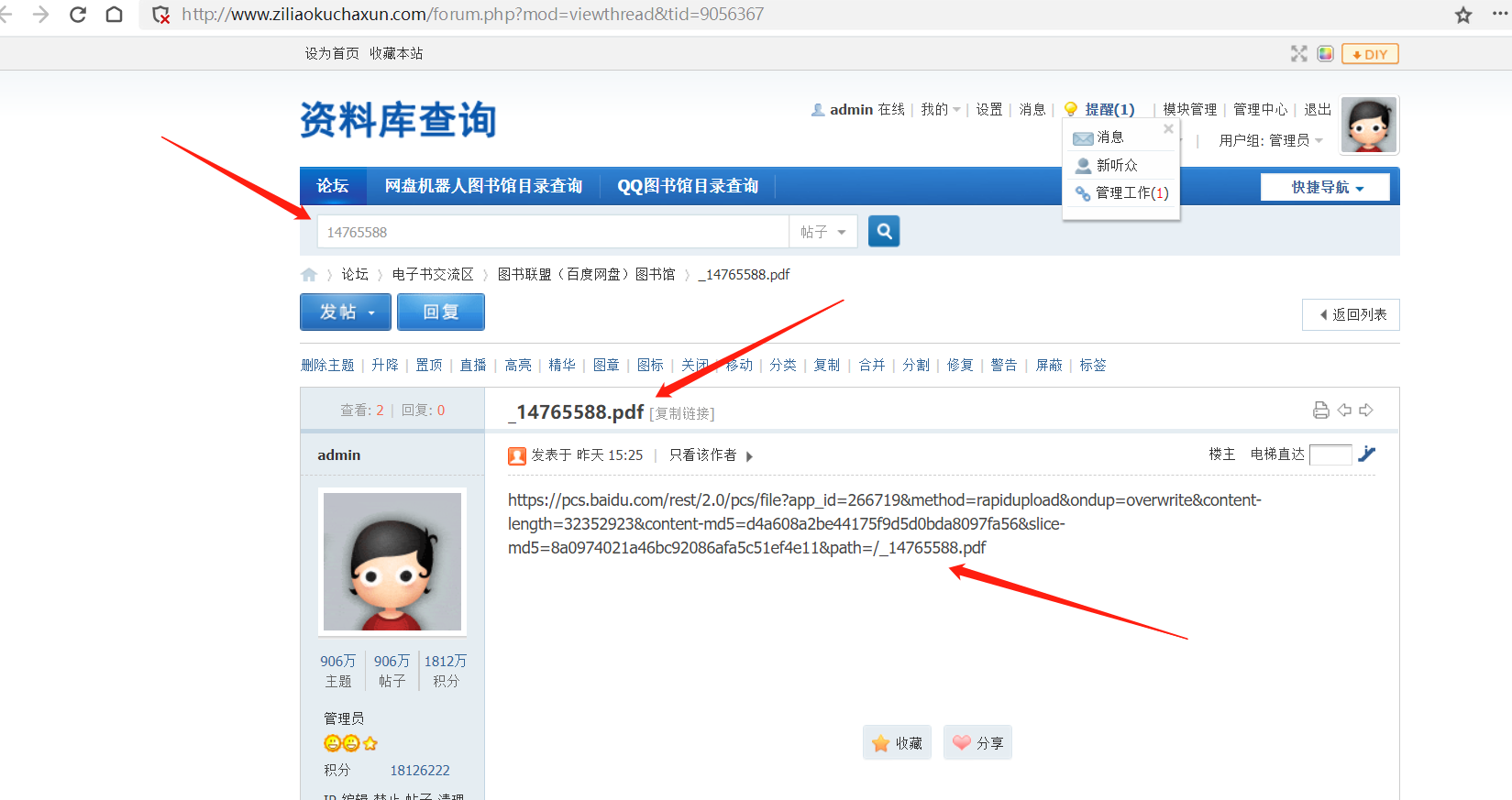Switch to the 论坛 nav tab
1512x800 pixels.
(x=333, y=186)
